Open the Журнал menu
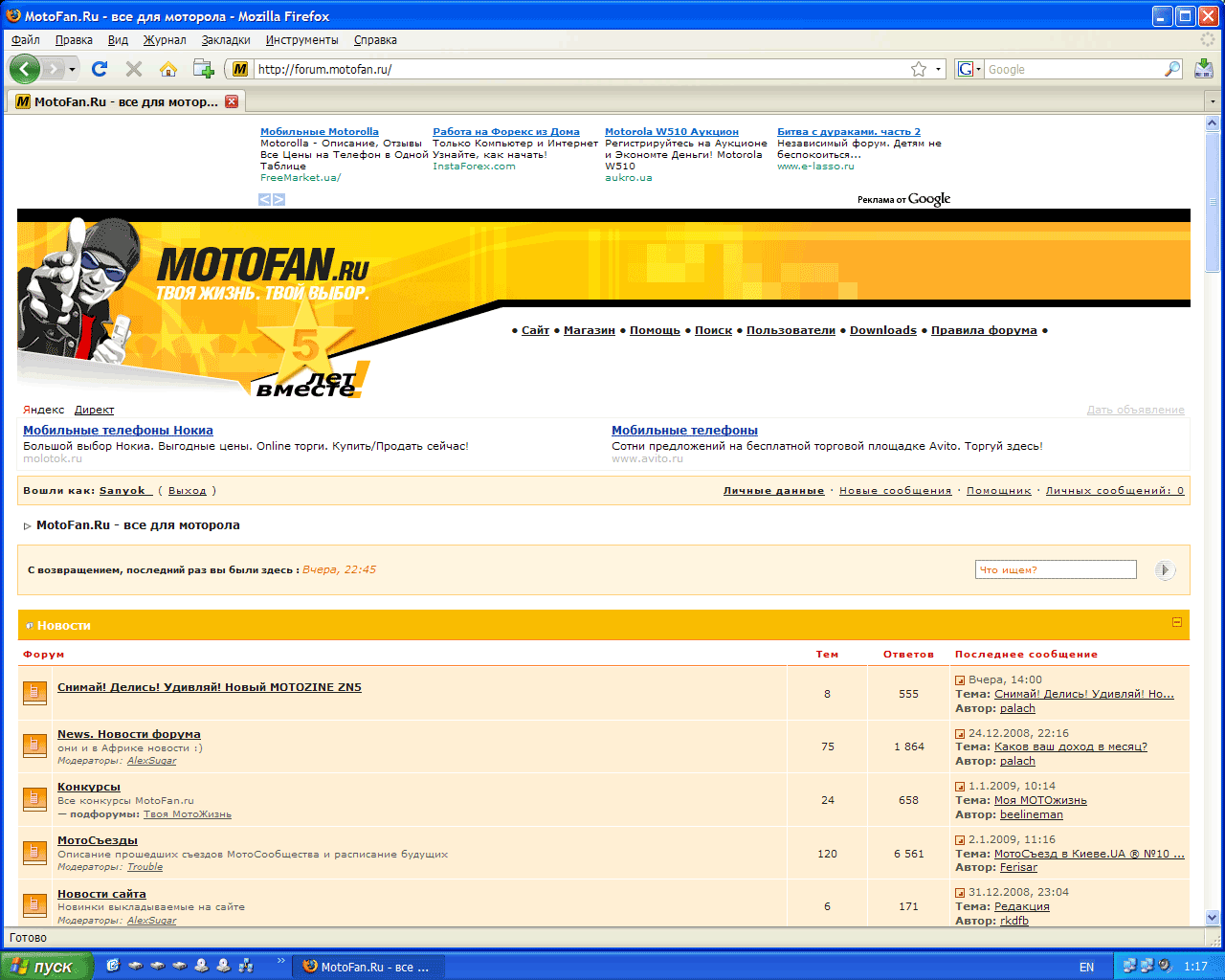The image size is (1225, 980). click(x=165, y=40)
